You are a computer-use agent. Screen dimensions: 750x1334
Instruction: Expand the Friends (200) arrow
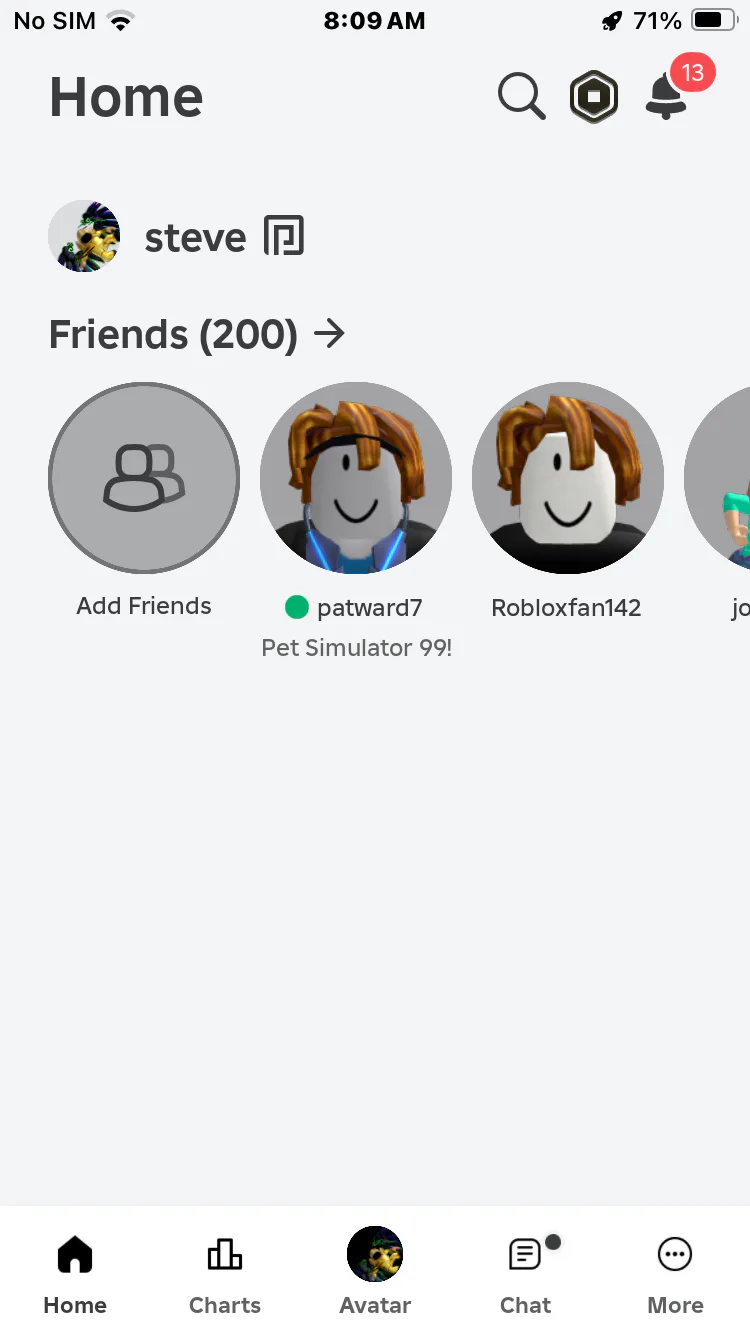(x=329, y=334)
